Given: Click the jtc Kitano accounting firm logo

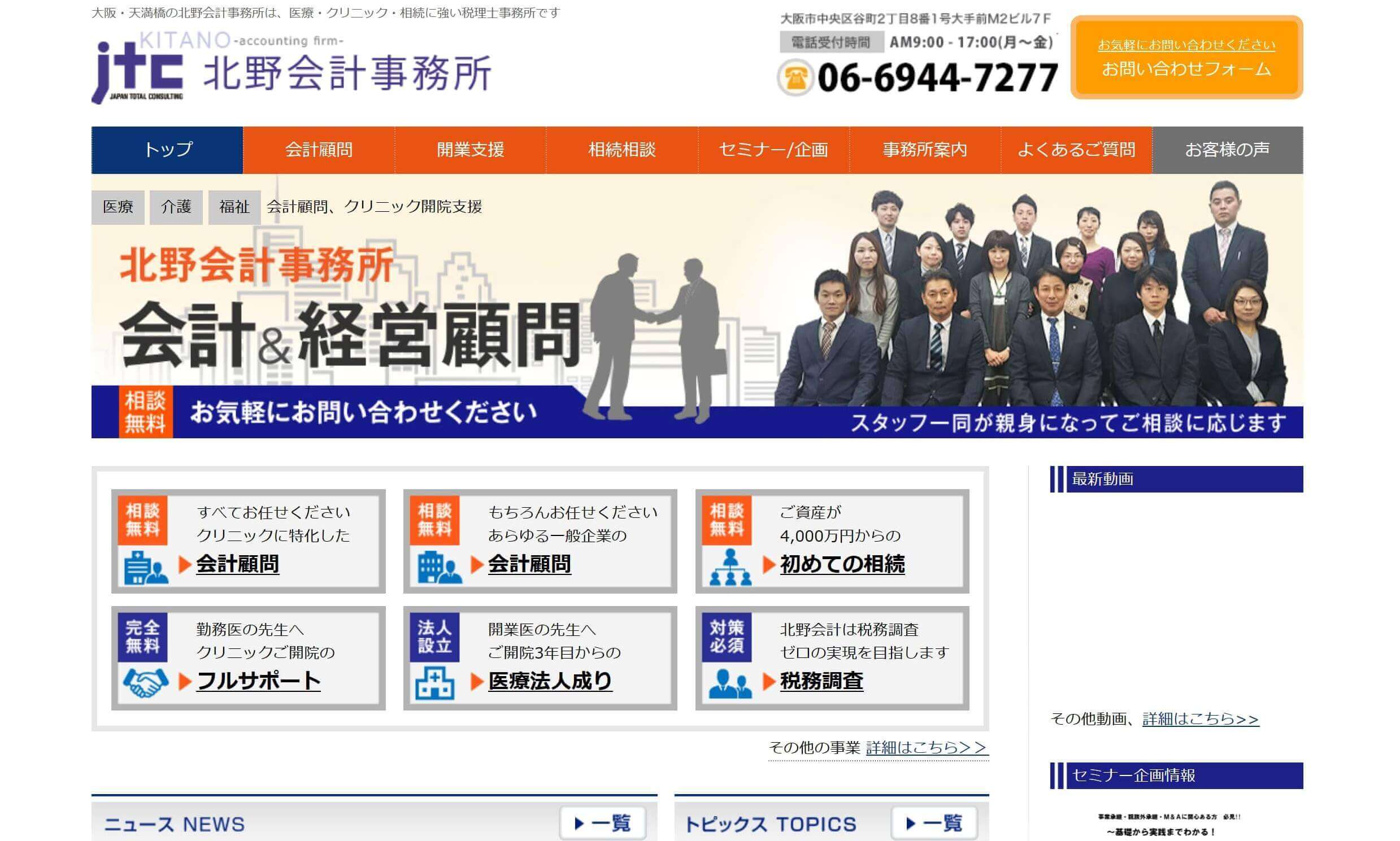Looking at the screenshot, I should coord(292,68).
